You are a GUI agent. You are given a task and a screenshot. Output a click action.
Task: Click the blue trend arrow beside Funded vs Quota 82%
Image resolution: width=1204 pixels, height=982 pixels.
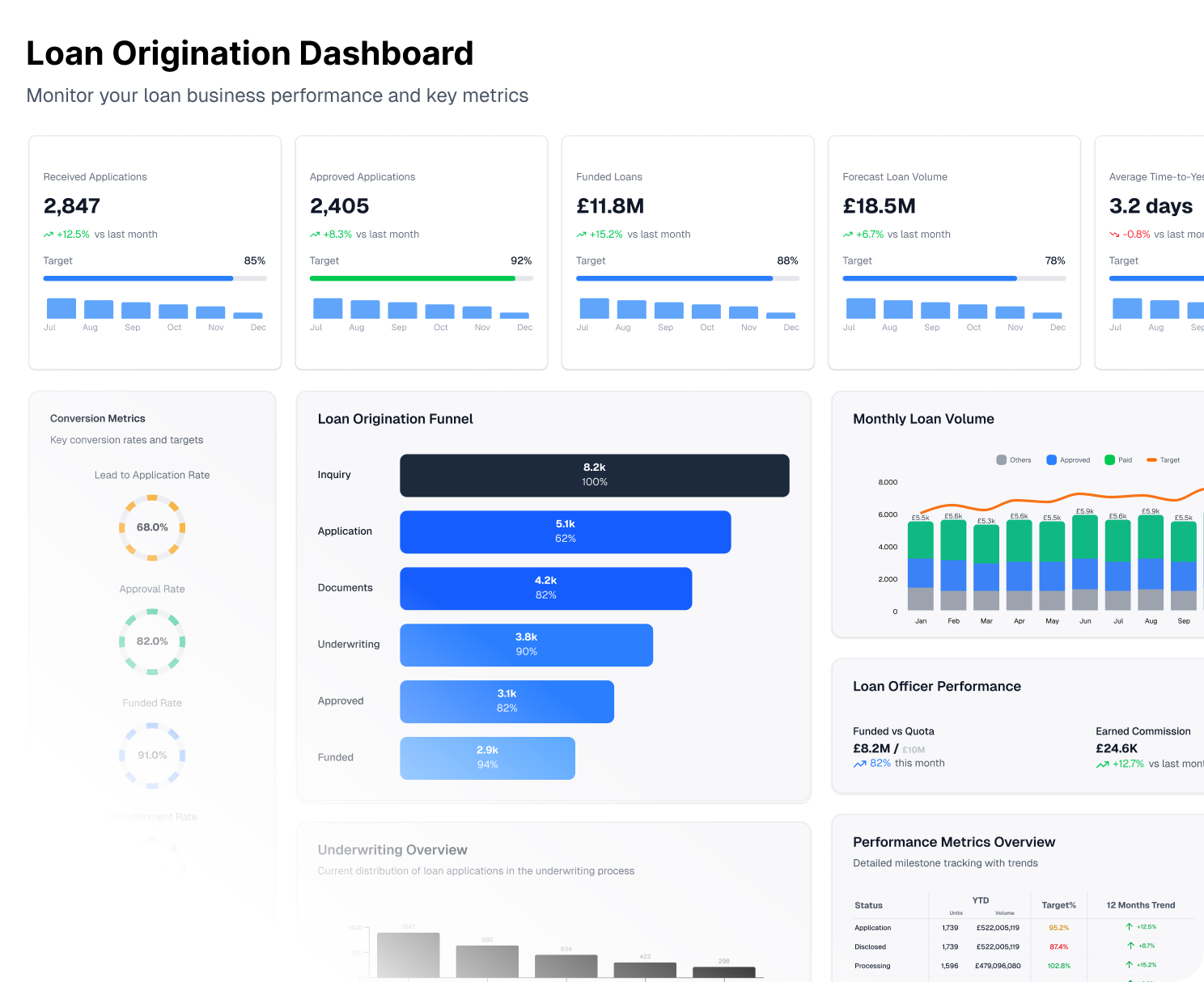[859, 764]
